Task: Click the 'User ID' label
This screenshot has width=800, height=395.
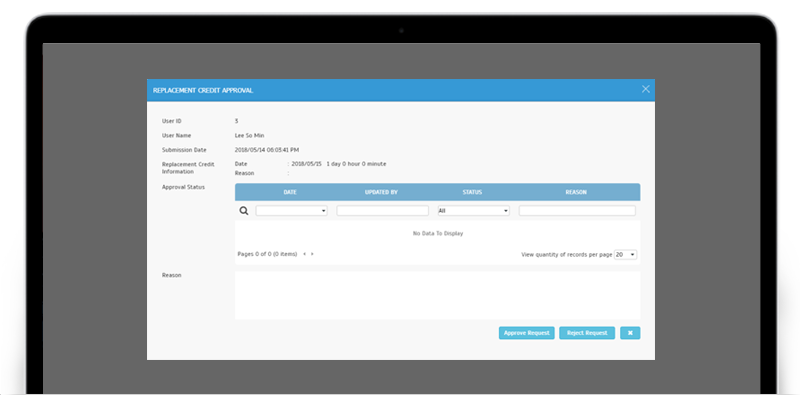Action: (x=171, y=121)
